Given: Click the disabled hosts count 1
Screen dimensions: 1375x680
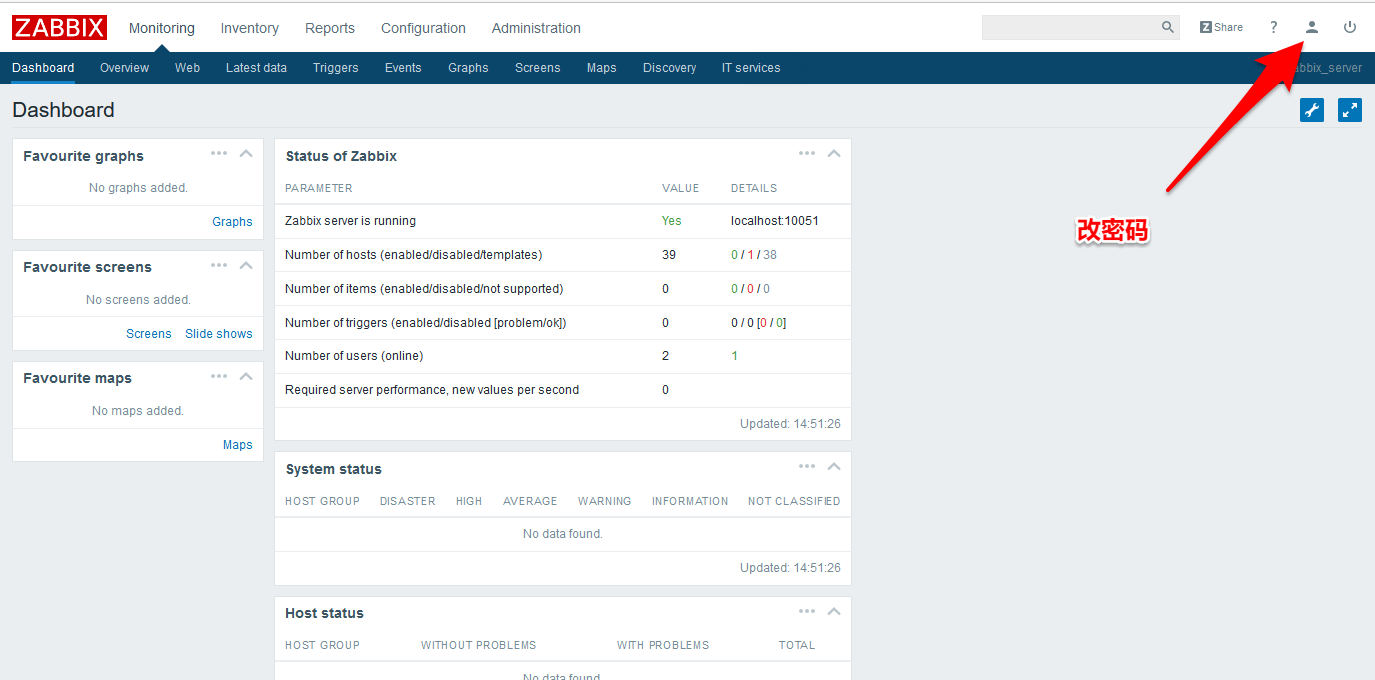Looking at the screenshot, I should pos(750,255).
